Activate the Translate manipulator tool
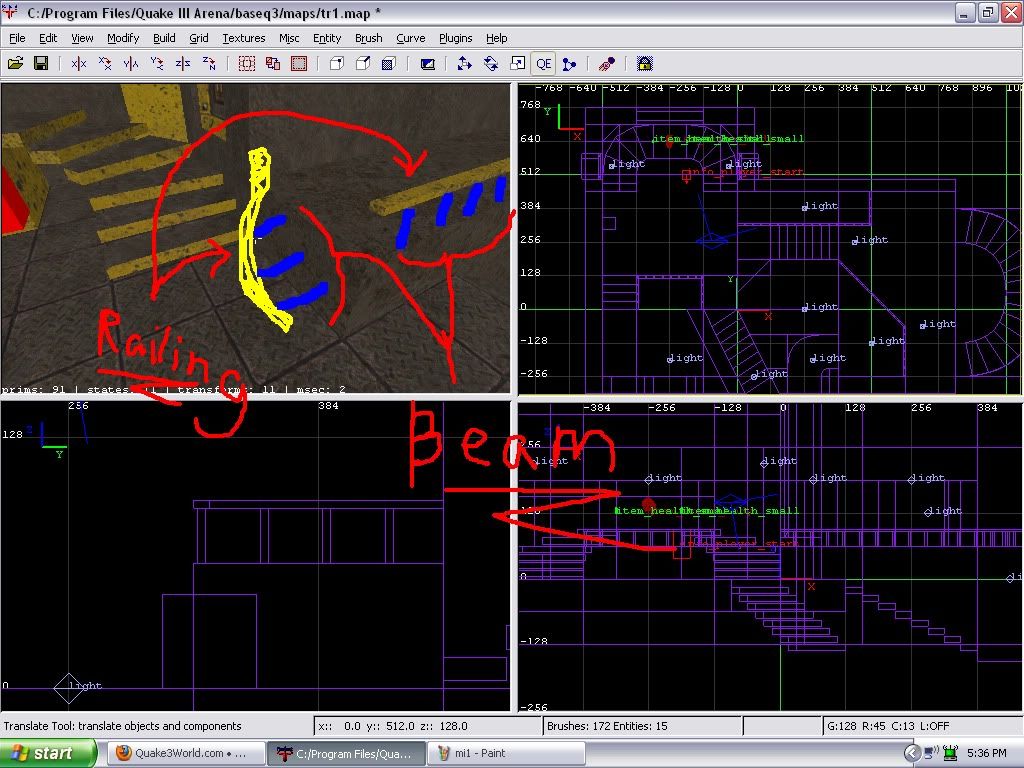This screenshot has width=1024, height=768. (464, 63)
